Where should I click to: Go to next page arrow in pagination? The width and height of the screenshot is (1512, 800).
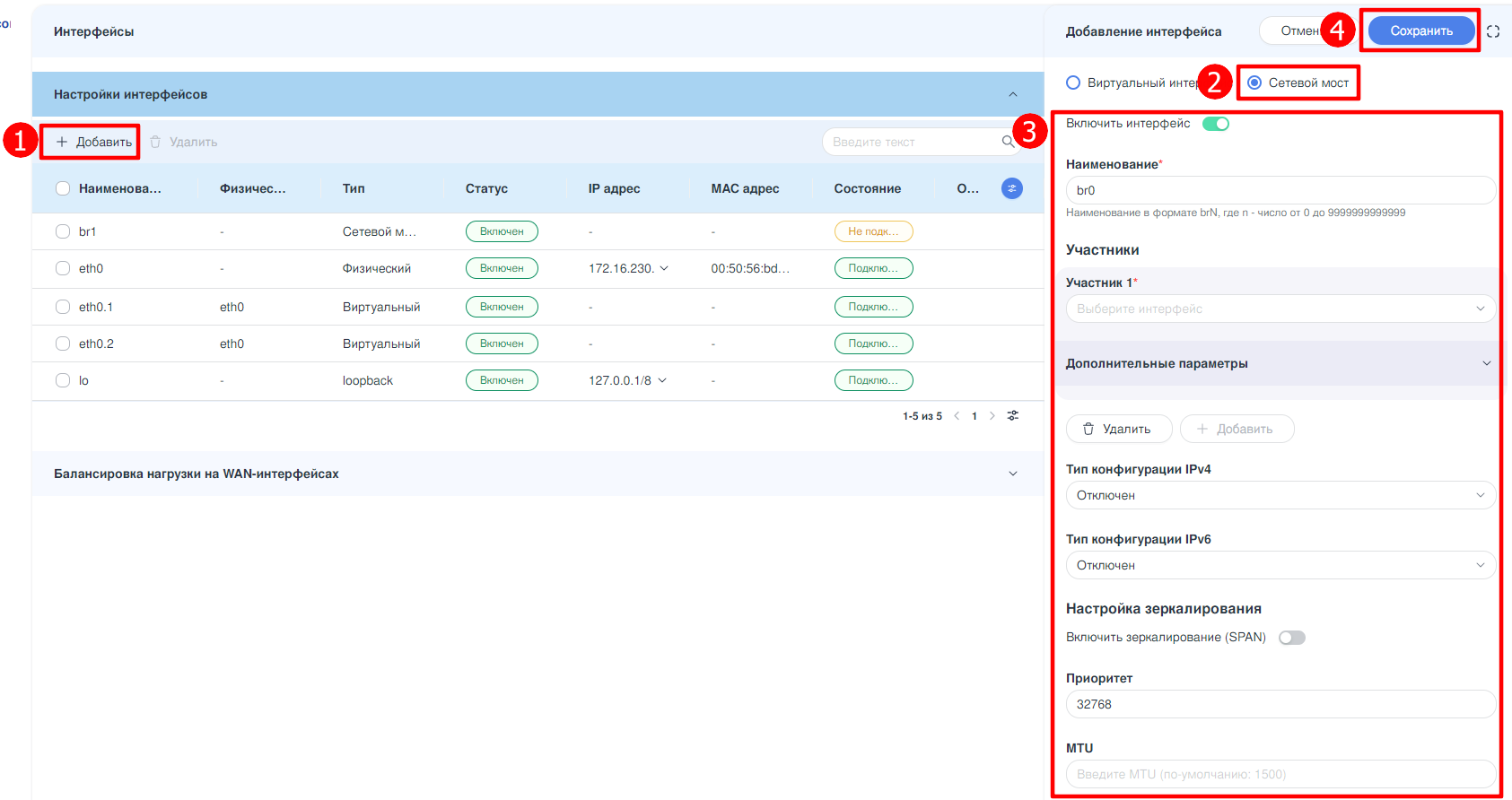point(992,416)
